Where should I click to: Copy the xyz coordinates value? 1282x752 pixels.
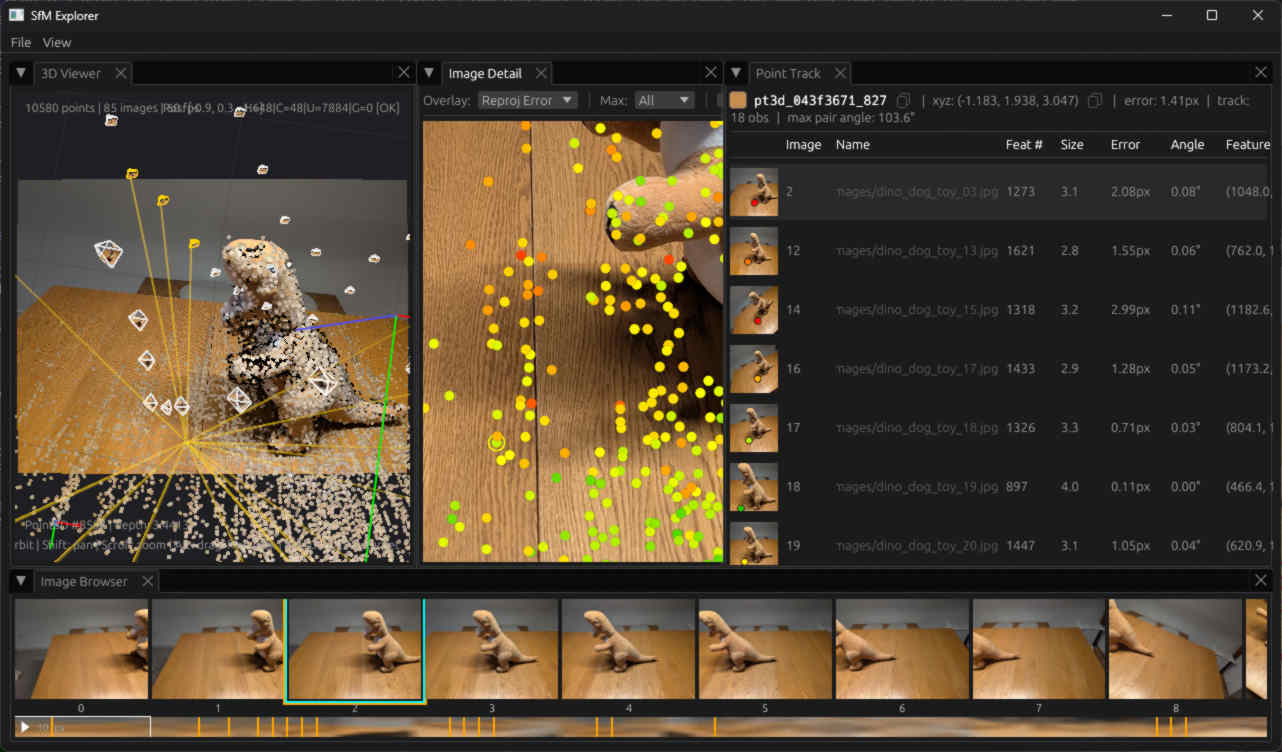(x=1095, y=100)
